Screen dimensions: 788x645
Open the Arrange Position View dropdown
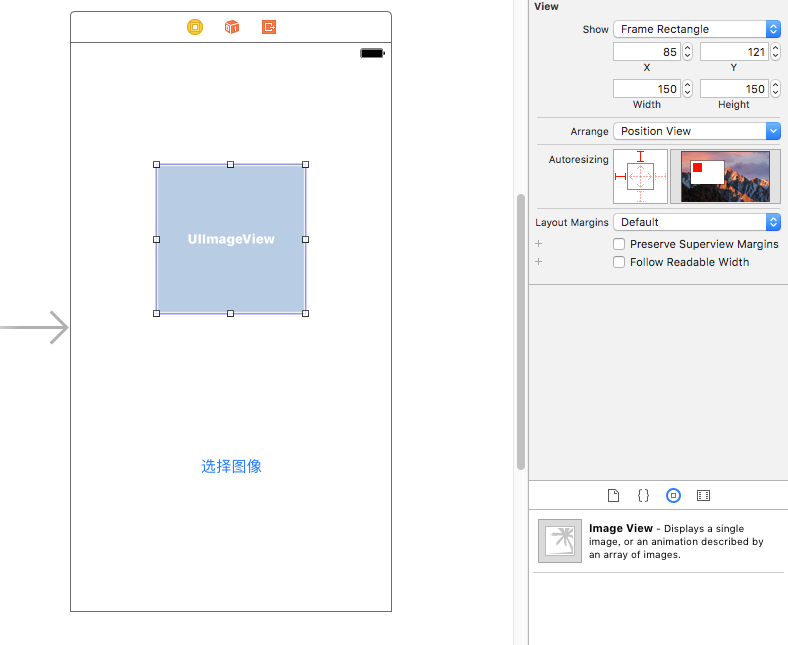pos(696,131)
